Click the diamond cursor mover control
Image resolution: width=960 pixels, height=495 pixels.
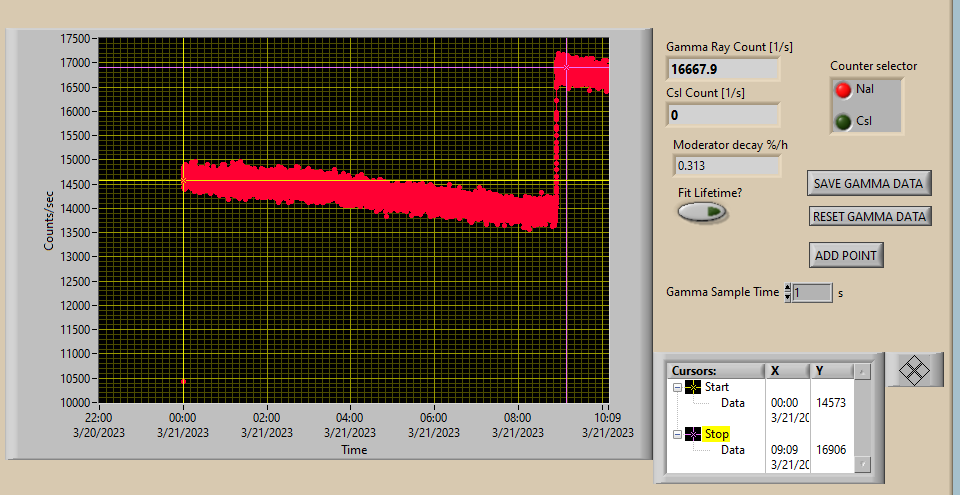913,370
